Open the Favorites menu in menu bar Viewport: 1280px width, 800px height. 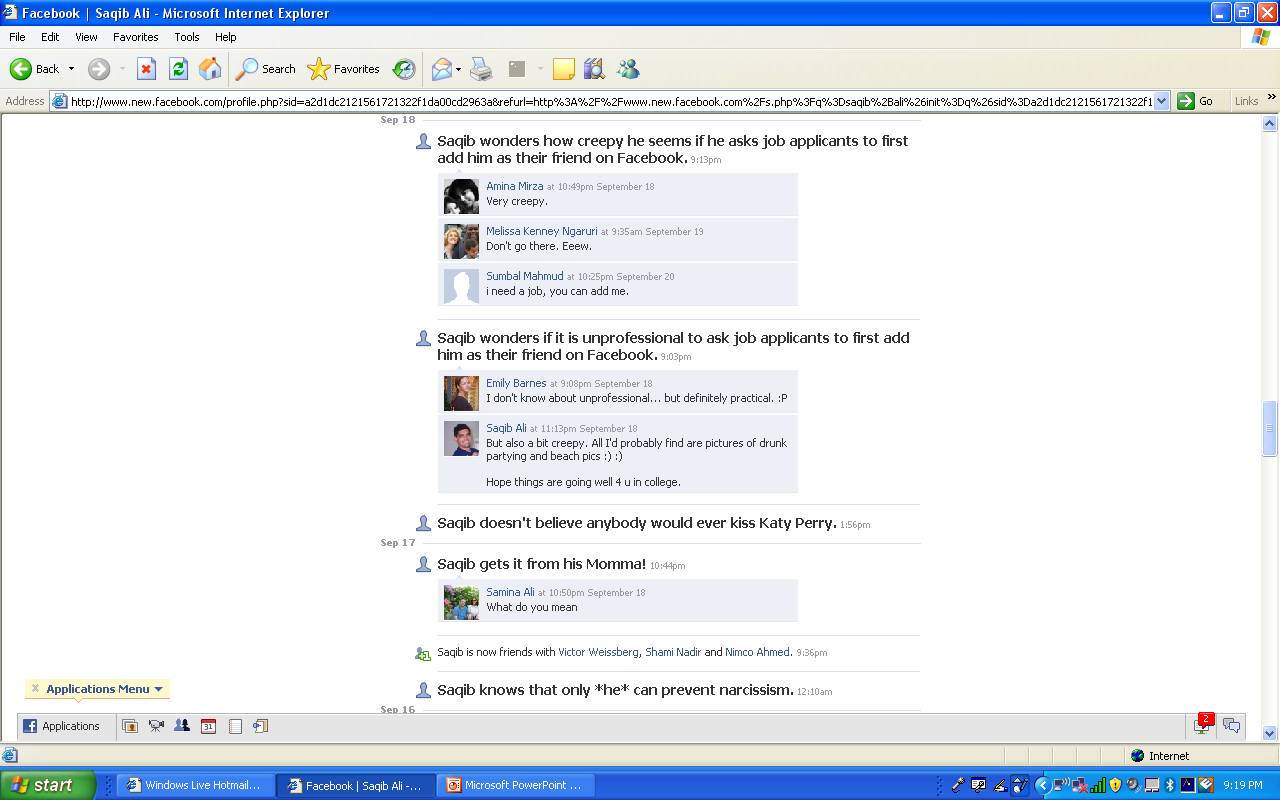tap(135, 37)
